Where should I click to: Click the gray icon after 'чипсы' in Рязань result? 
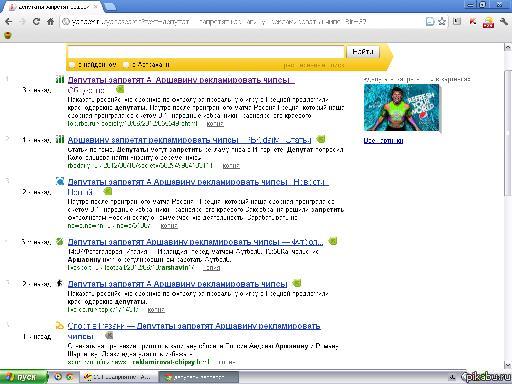click(109, 335)
